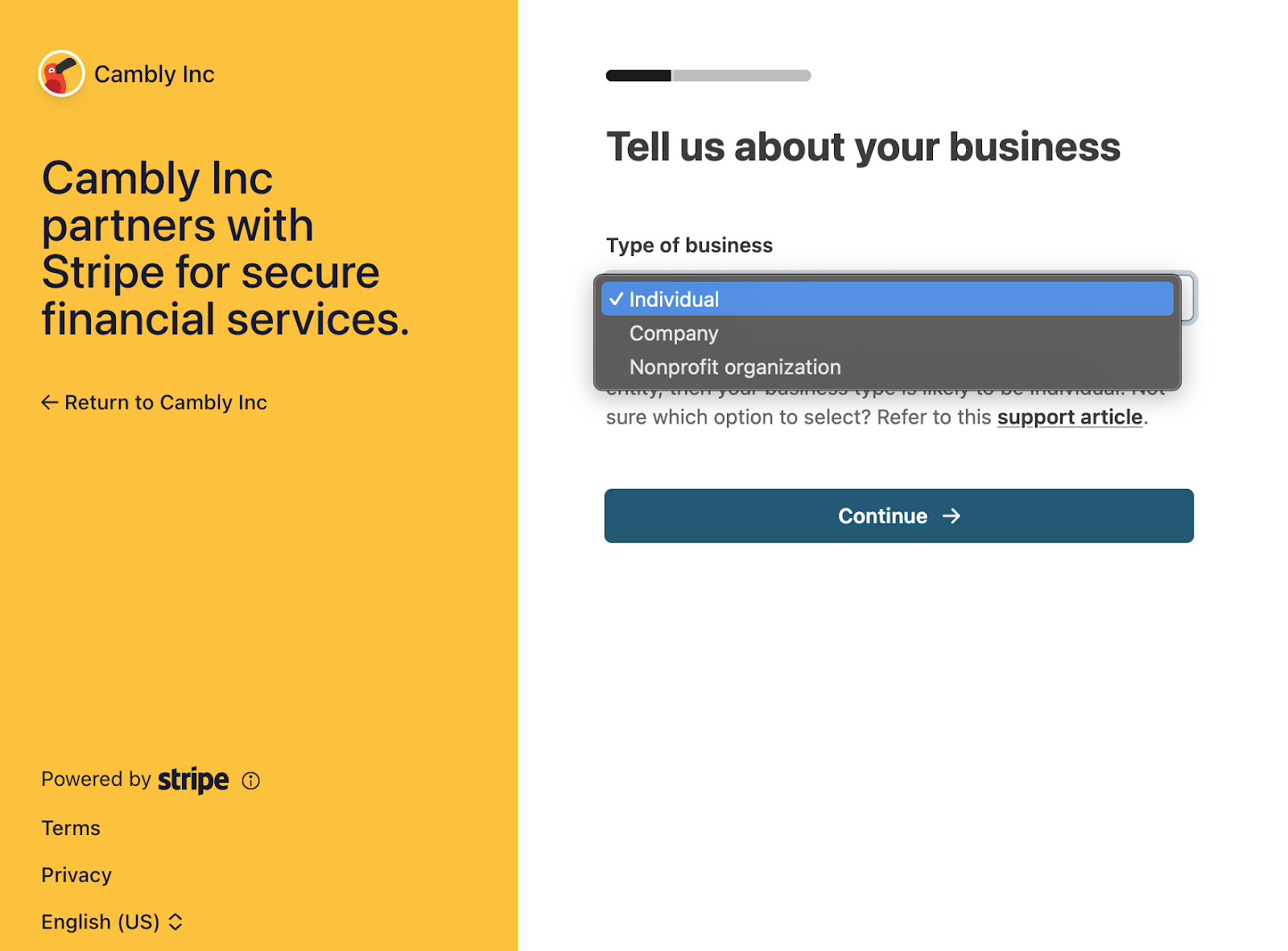Click the back arrow beside Return to Cambly

(50, 403)
